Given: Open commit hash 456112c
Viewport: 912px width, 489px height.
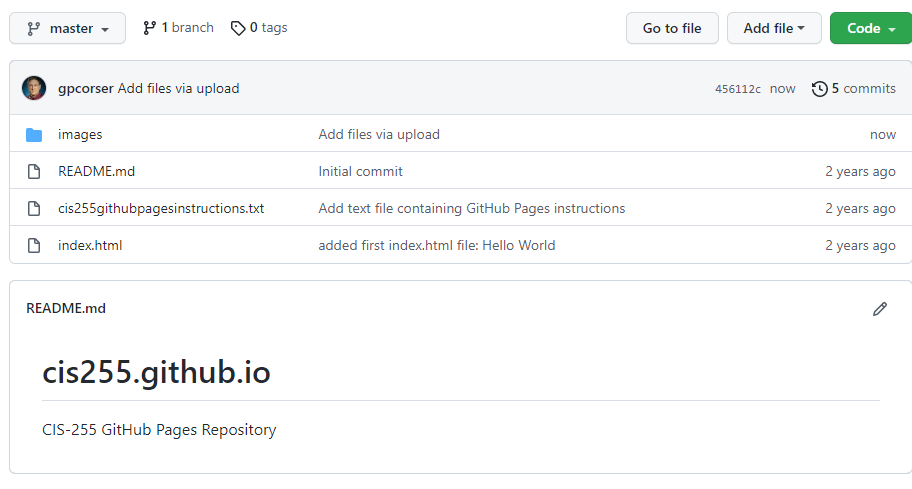Looking at the screenshot, I should 737,89.
